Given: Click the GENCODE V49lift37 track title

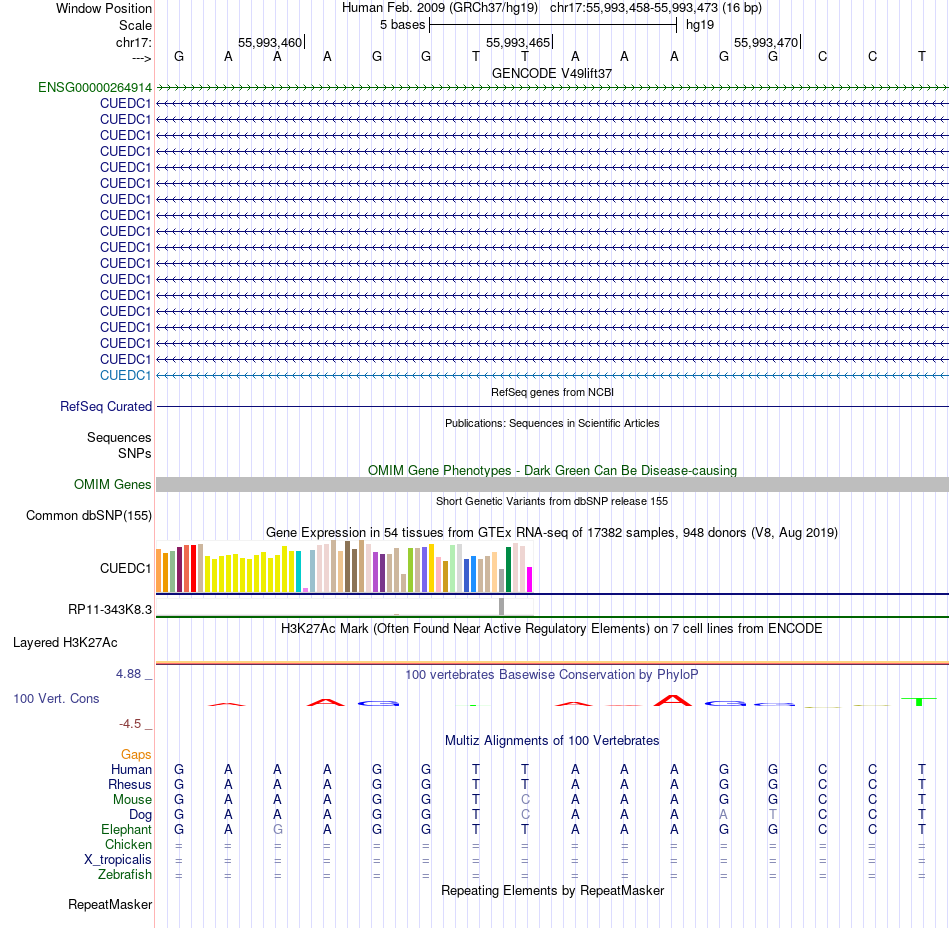Looking at the screenshot, I should [552, 73].
